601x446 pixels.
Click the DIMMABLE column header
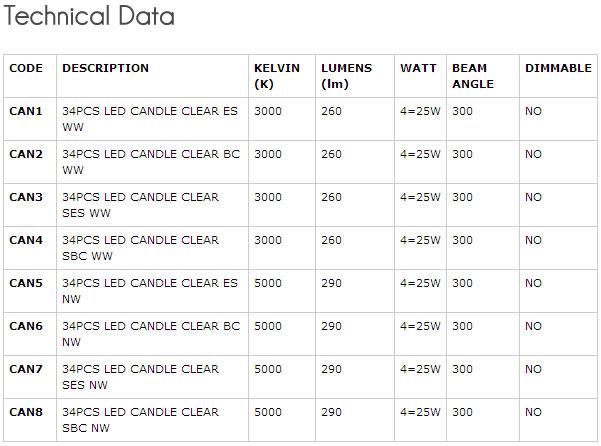tap(558, 68)
